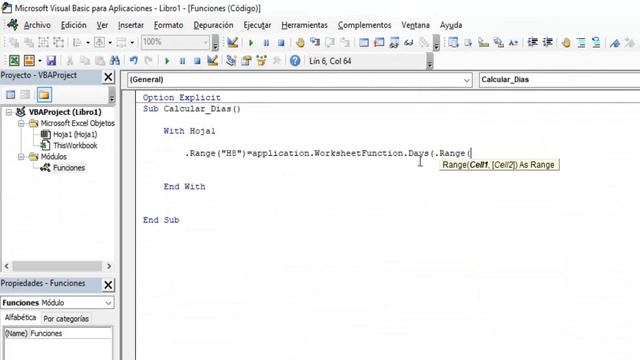Image resolution: width=640 pixels, height=360 pixels.
Task: Click the Step Into icon in Debug toolbar
Action: pyautogui.click(x=315, y=42)
